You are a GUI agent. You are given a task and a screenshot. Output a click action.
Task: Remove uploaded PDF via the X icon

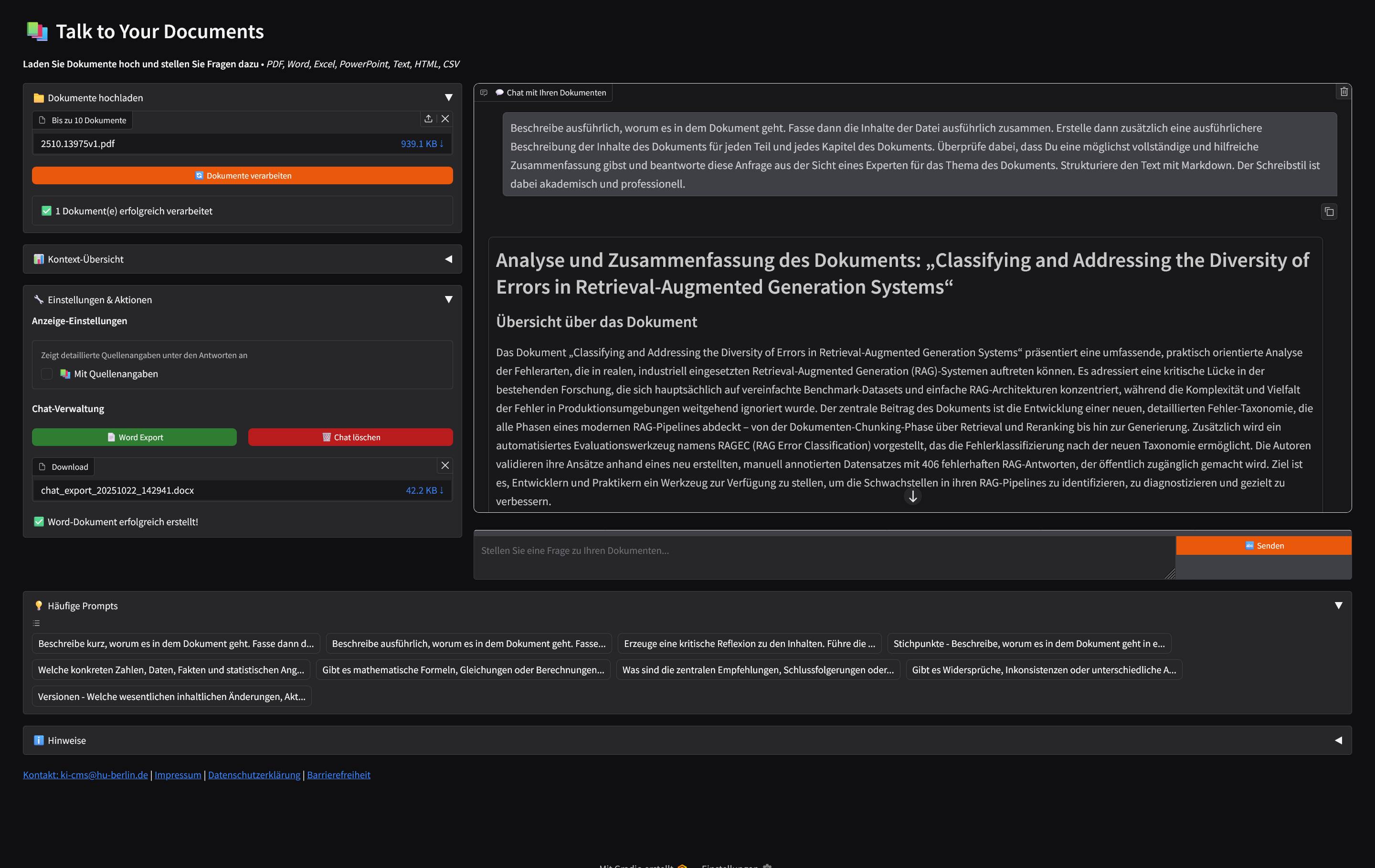pyautogui.click(x=446, y=119)
